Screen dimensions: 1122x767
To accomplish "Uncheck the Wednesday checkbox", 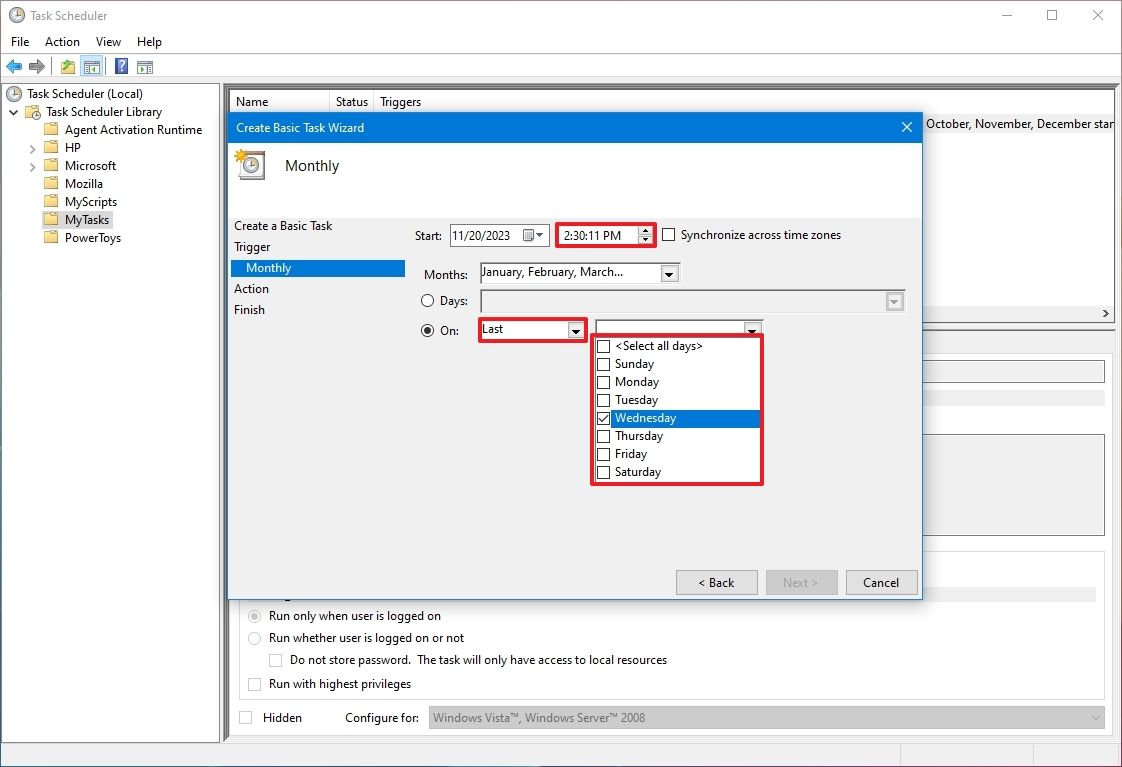I will click(603, 418).
